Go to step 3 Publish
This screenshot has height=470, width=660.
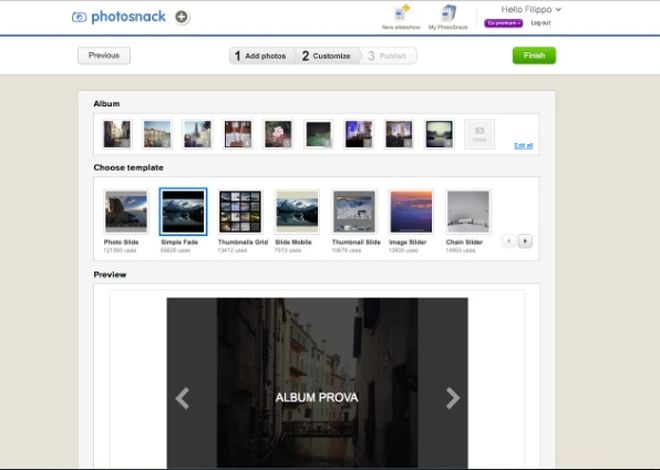coord(387,56)
